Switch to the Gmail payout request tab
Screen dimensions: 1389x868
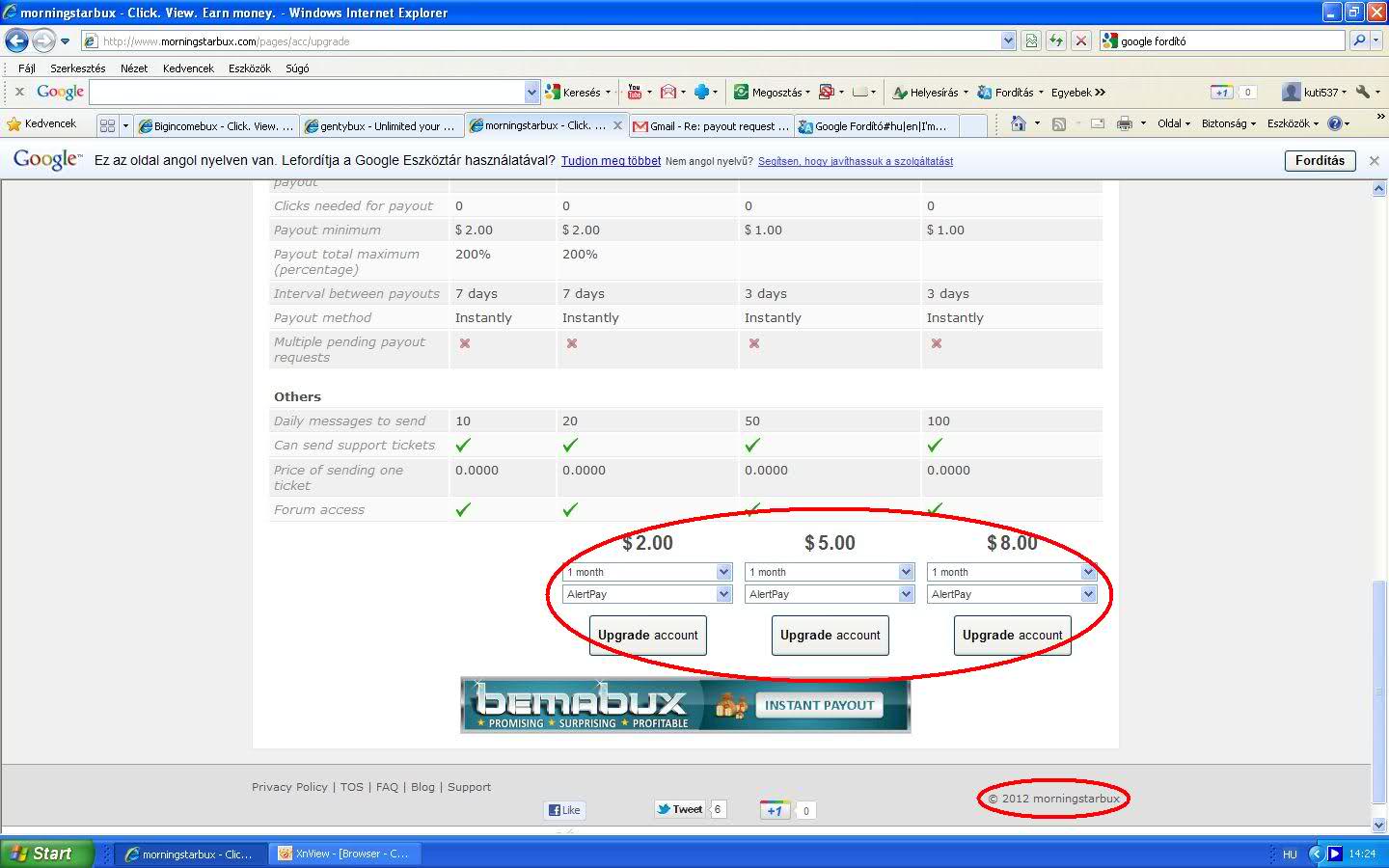[711, 125]
